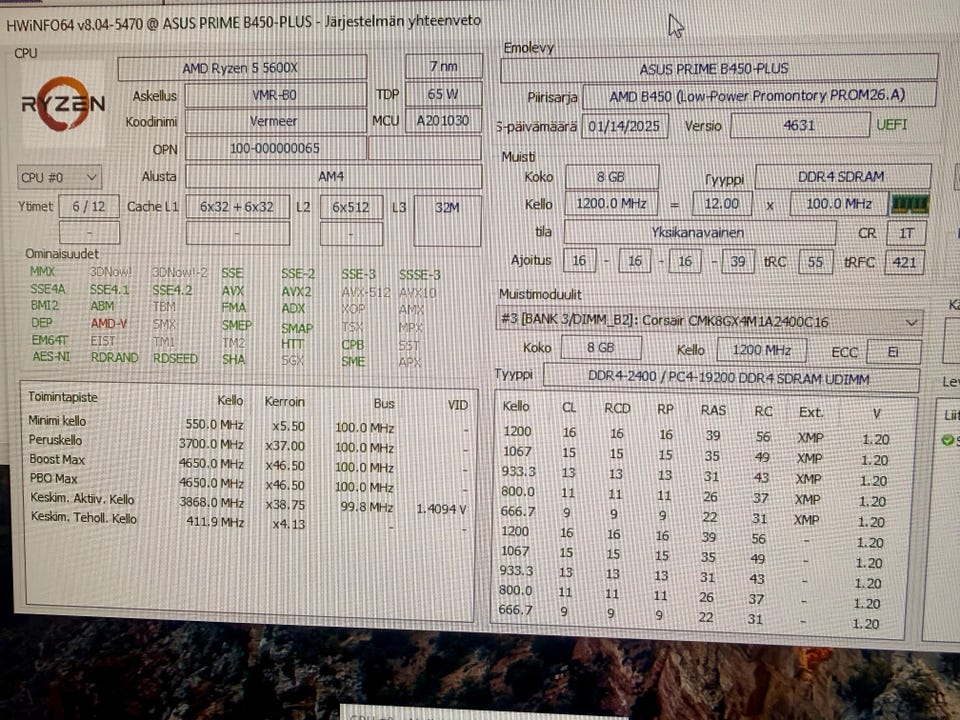Image resolution: width=960 pixels, height=720 pixels.
Task: Select the 6 / 12 cores value
Action: 89,207
